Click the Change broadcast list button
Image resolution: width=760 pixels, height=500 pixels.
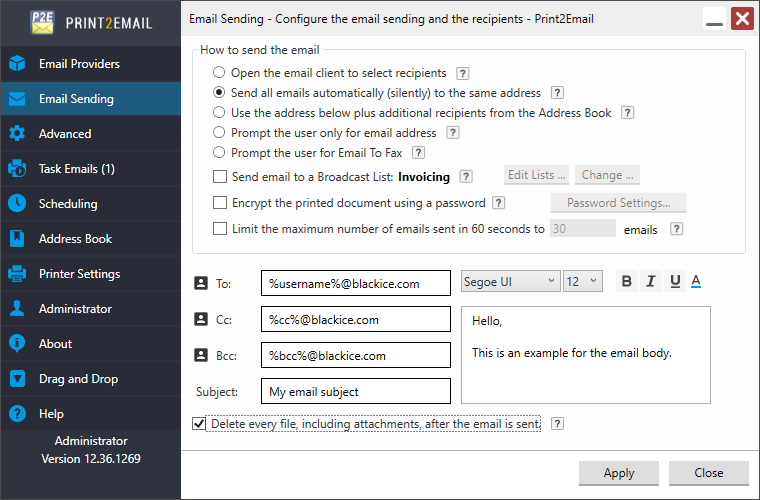coord(607,175)
